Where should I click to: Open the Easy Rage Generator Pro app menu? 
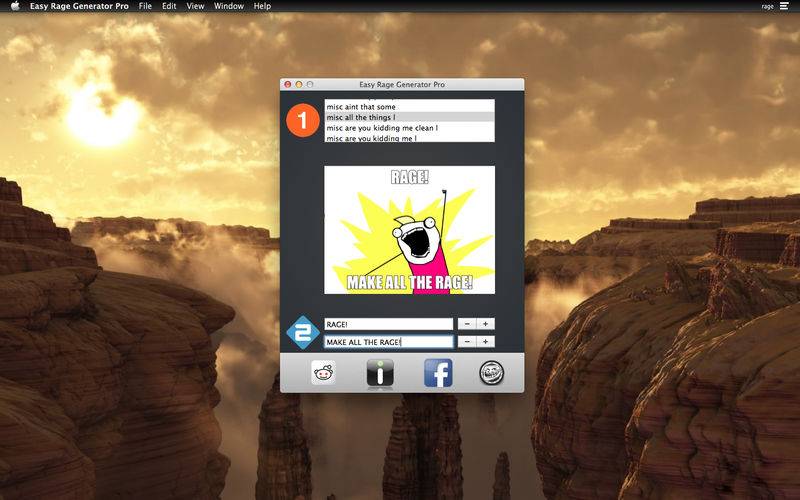[x=79, y=6]
